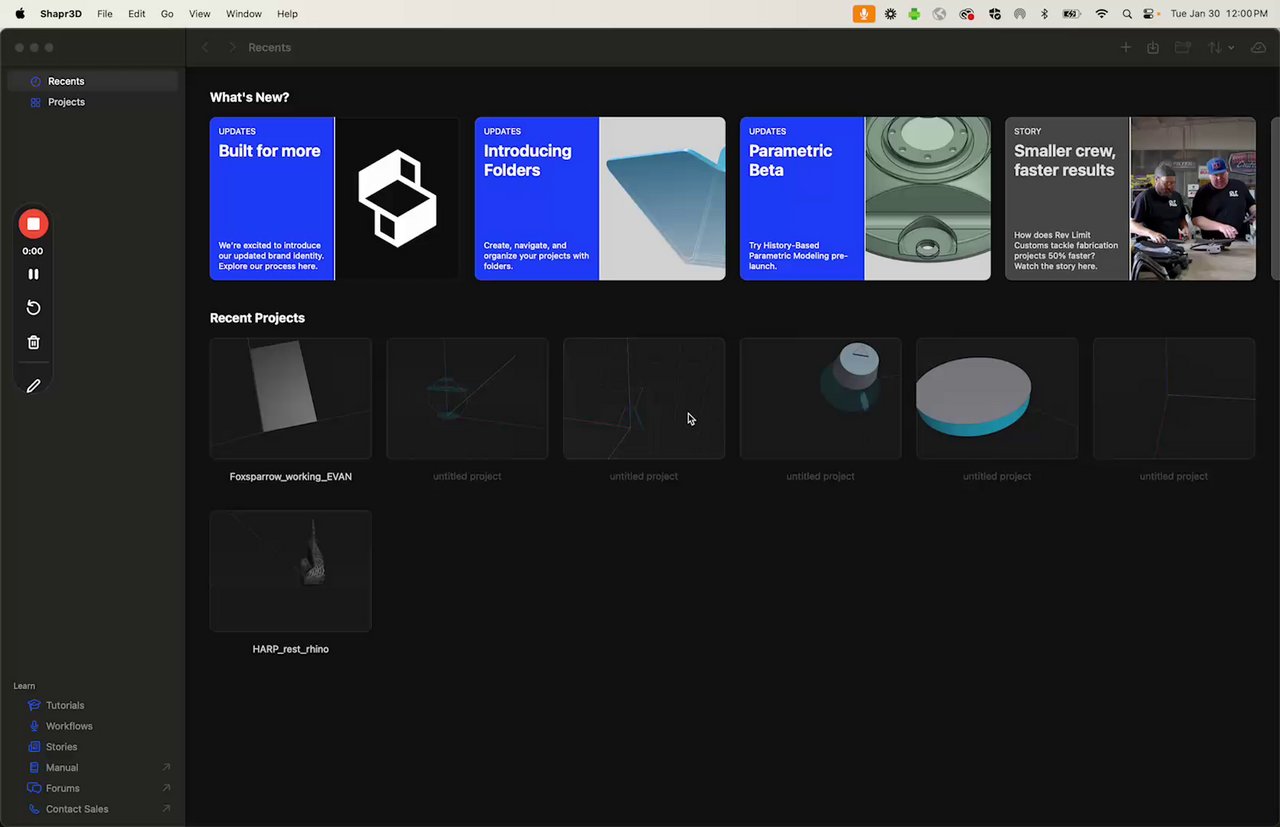1280x827 pixels.
Task: Open Bluetooth status in the menu bar
Action: point(1044,14)
